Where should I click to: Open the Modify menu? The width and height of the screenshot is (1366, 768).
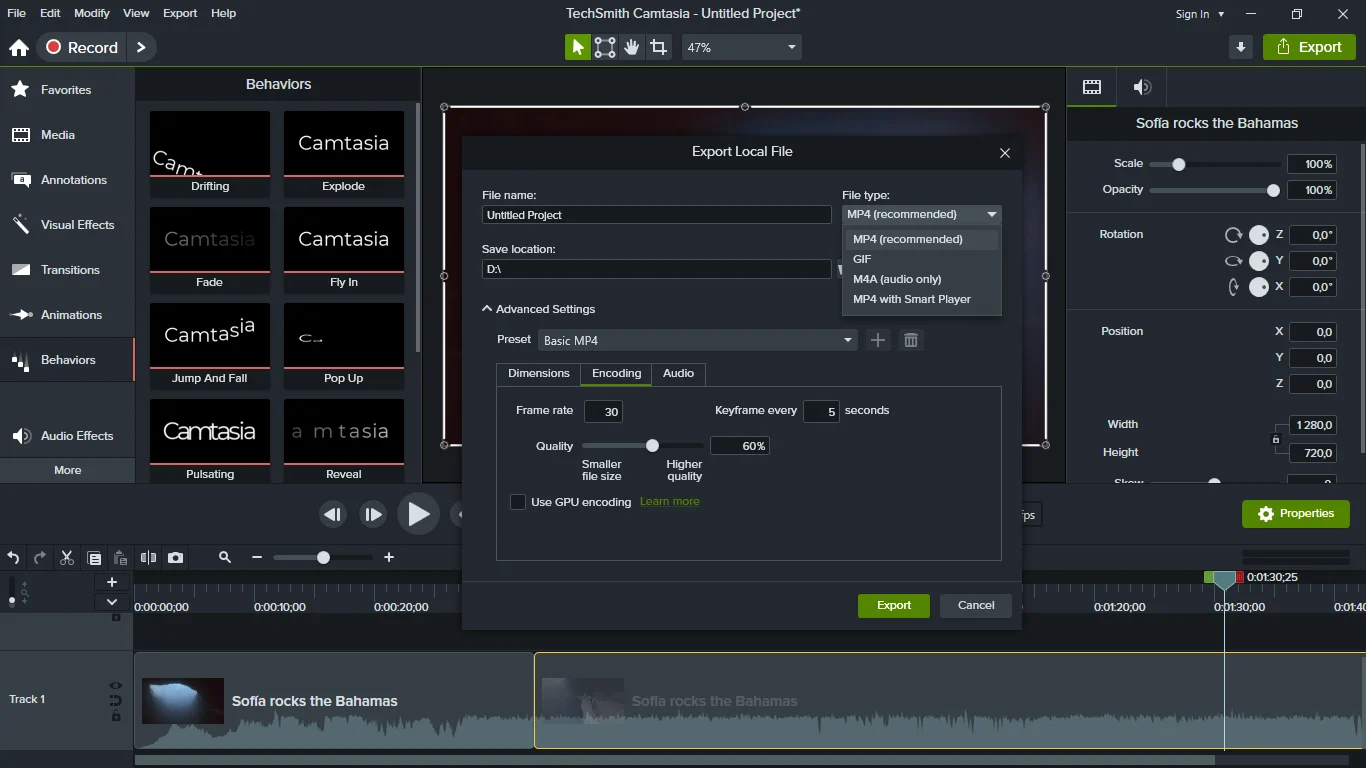[x=92, y=13]
